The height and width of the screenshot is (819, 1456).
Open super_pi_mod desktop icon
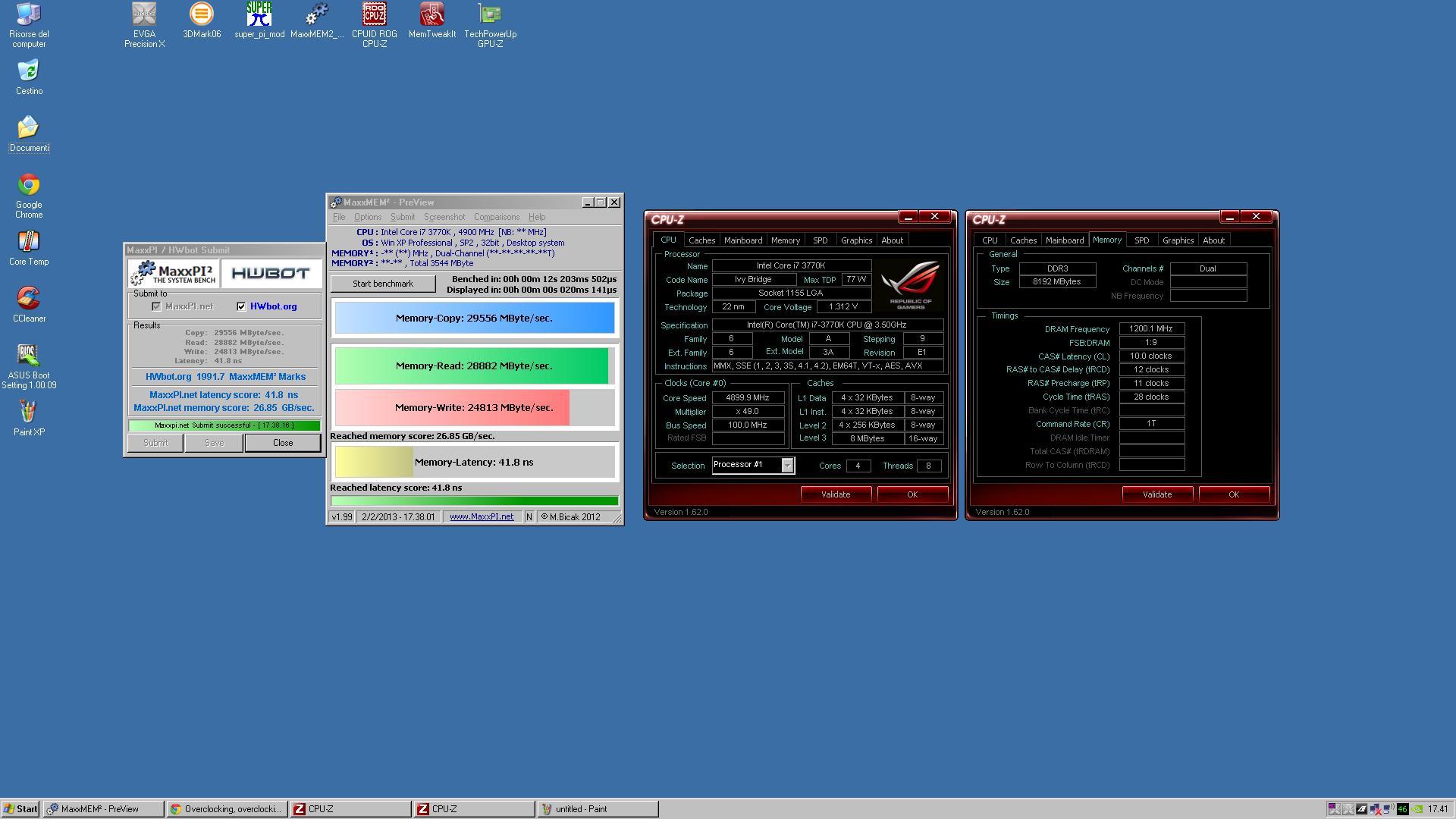259,20
